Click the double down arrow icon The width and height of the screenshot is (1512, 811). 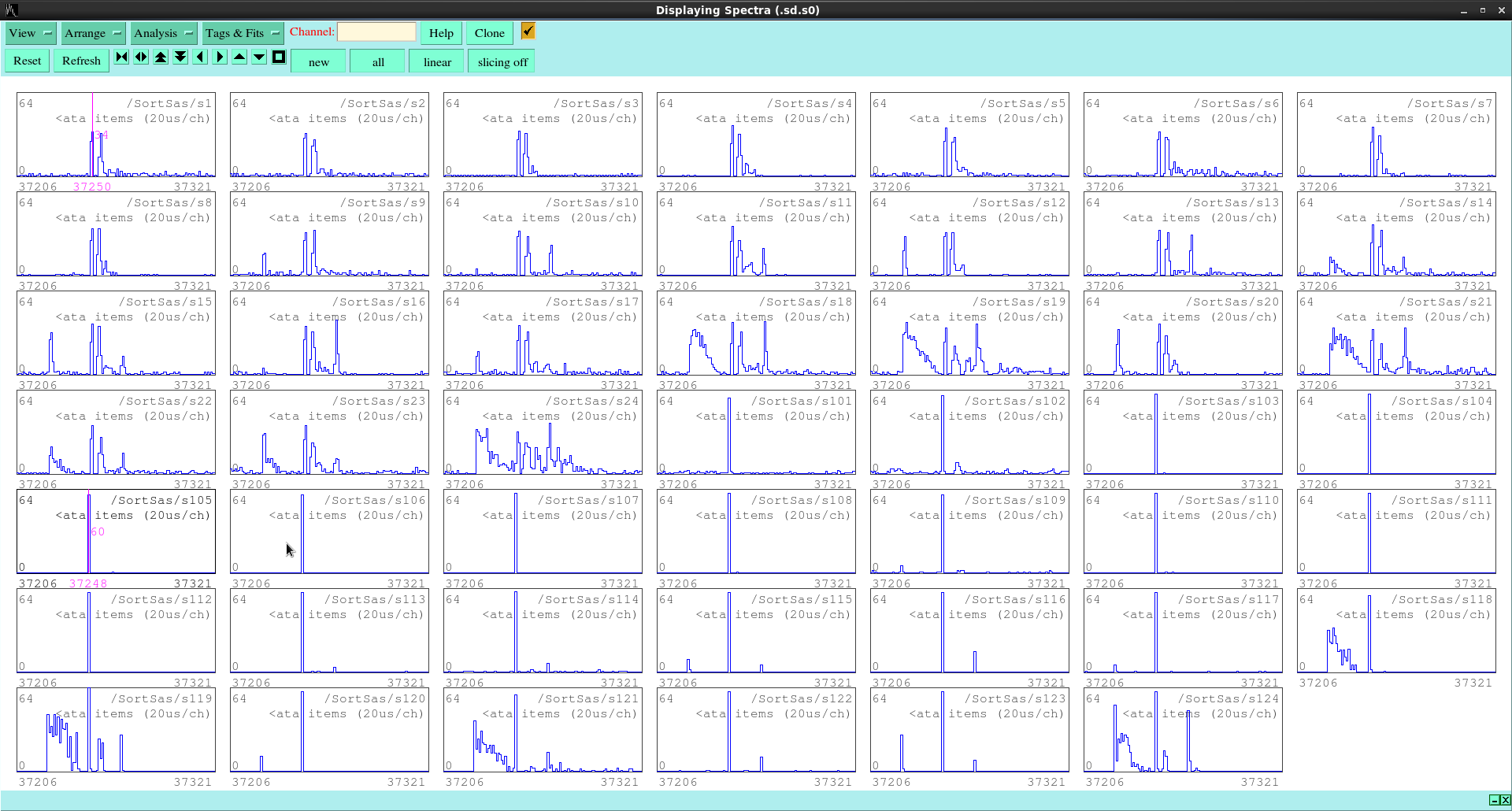coord(180,57)
